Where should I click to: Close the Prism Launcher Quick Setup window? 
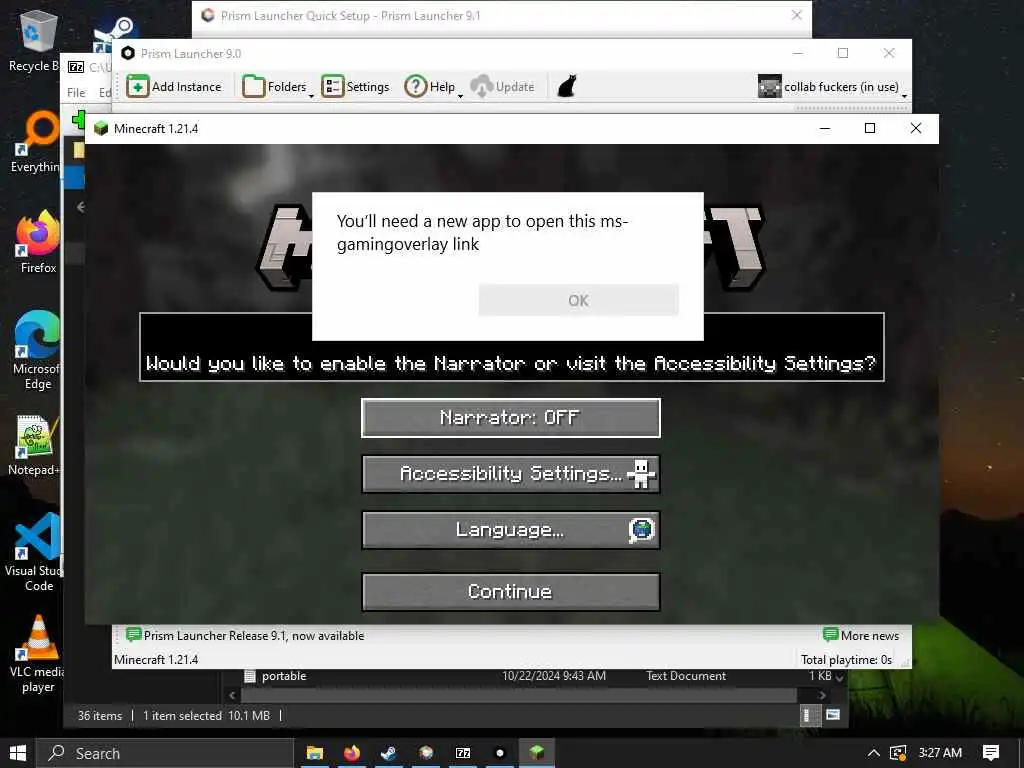tap(797, 15)
